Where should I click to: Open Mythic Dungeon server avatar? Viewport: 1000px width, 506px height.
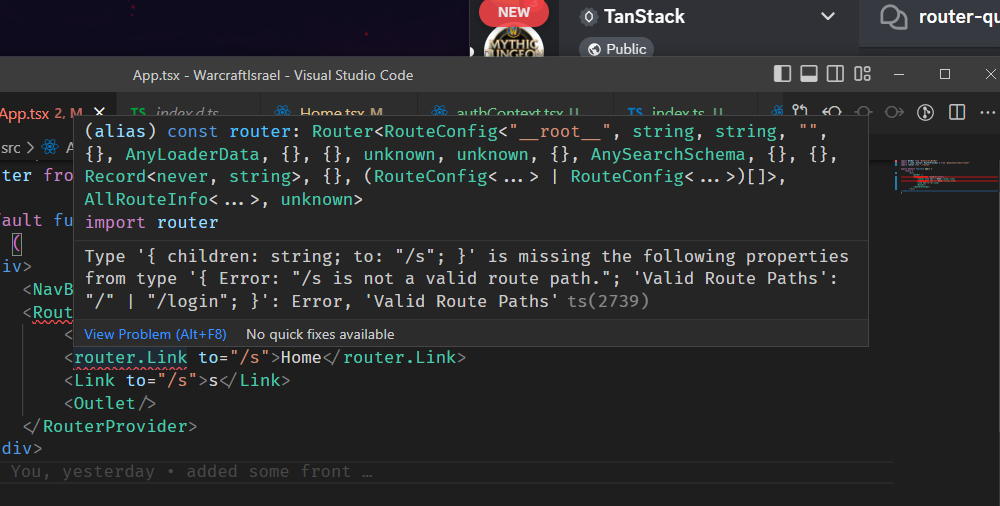click(x=513, y=43)
